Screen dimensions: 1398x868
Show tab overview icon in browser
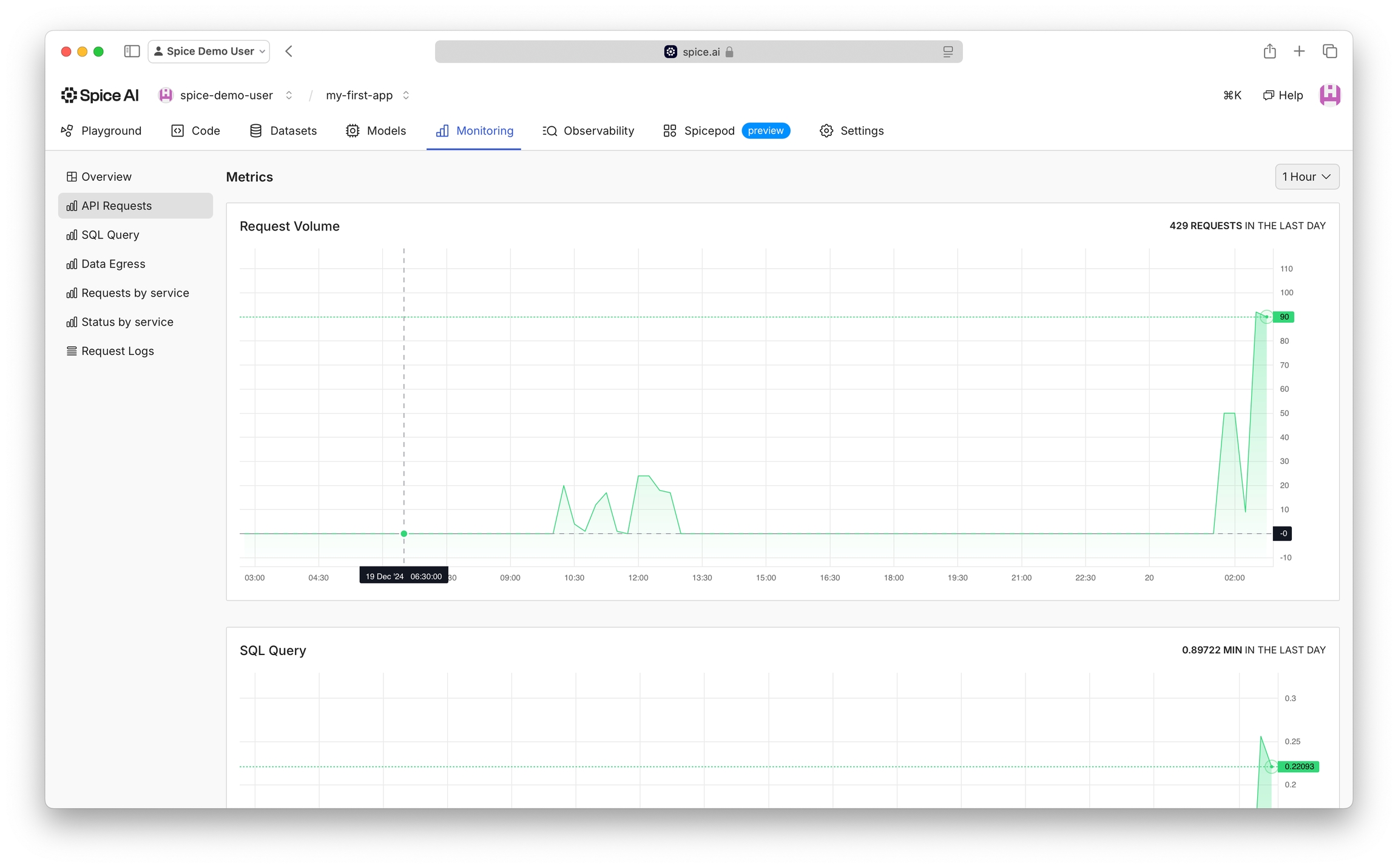click(1329, 52)
